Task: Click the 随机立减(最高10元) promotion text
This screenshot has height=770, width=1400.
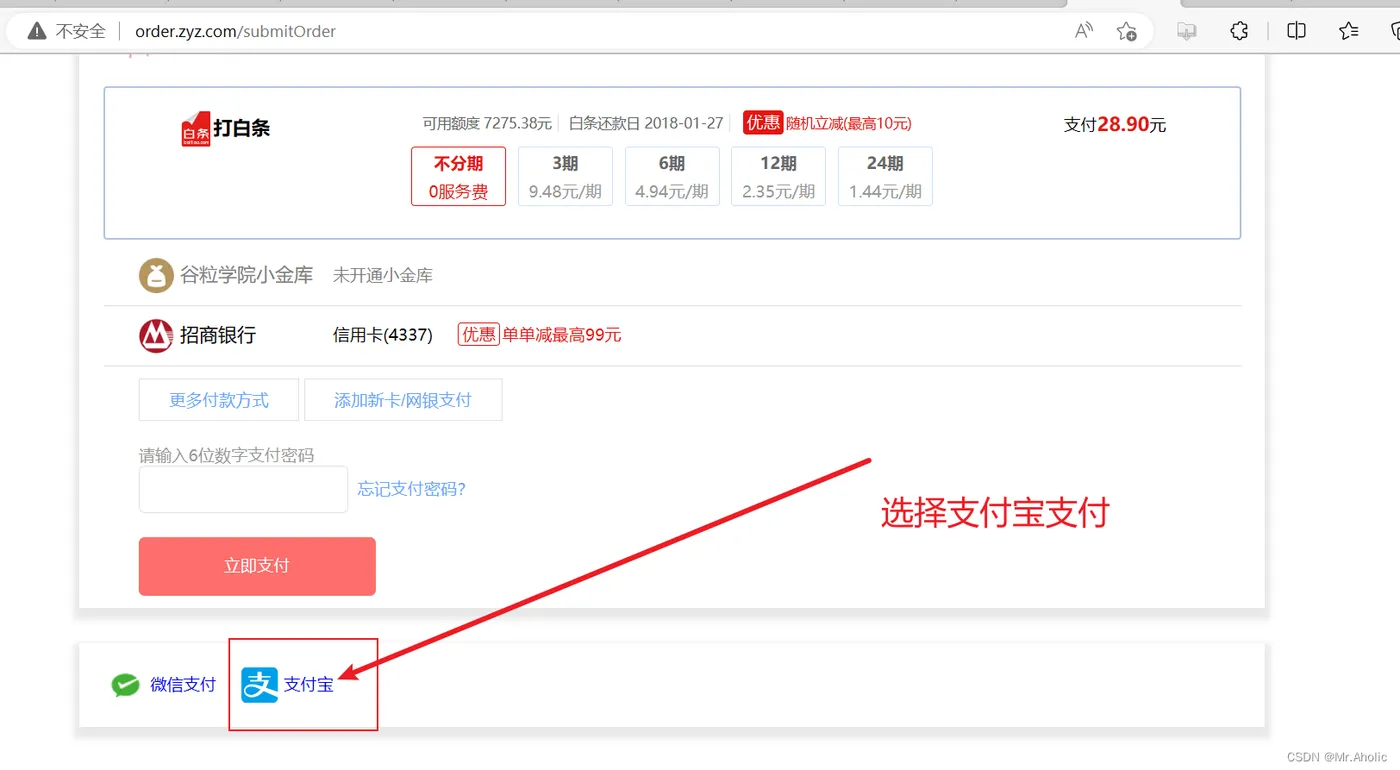Action: pyautogui.click(x=849, y=124)
